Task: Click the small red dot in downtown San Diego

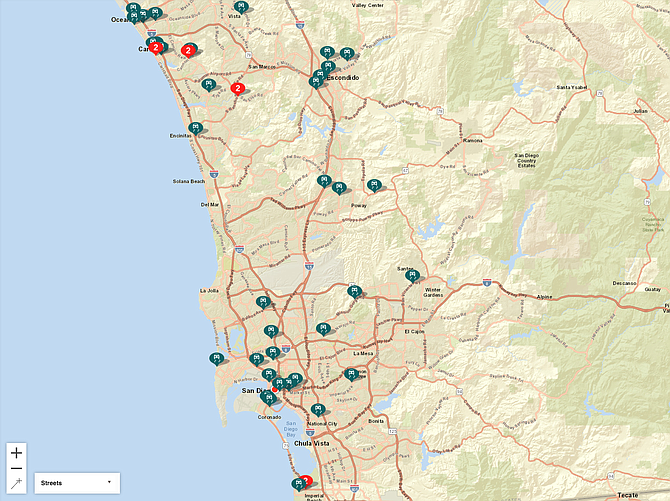Action: click(275, 390)
